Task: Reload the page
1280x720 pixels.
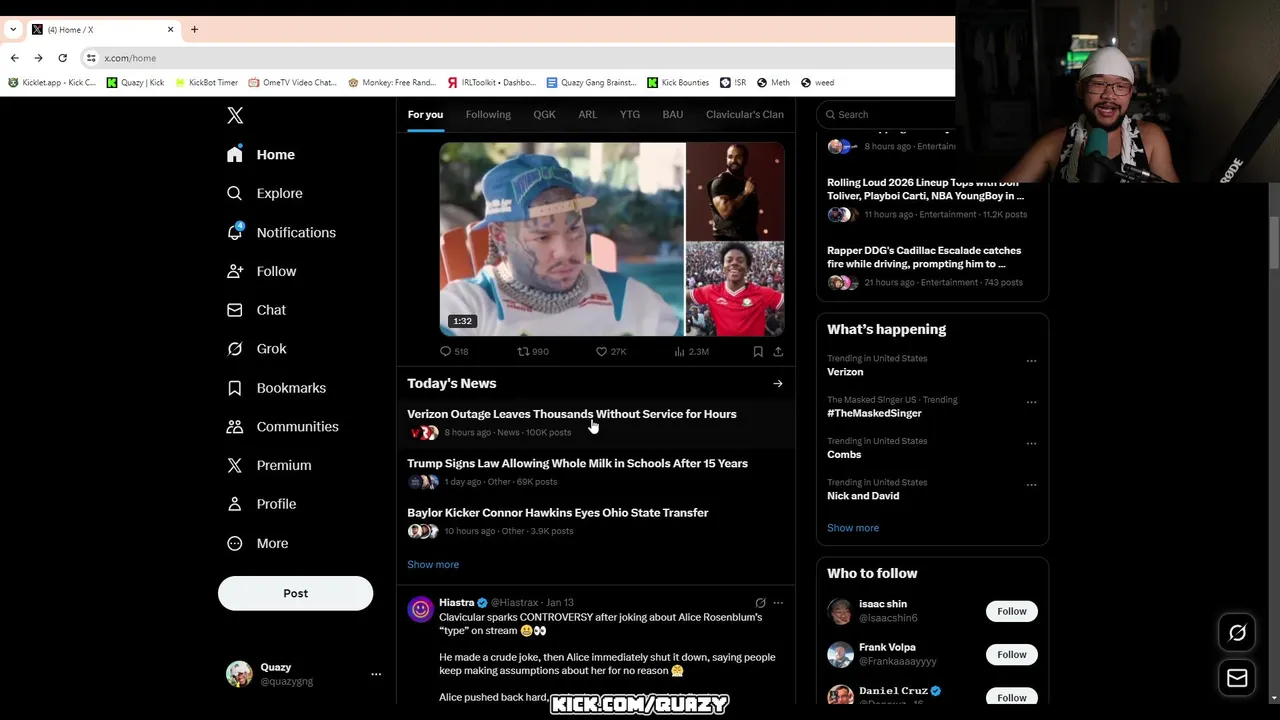Action: coord(62,58)
